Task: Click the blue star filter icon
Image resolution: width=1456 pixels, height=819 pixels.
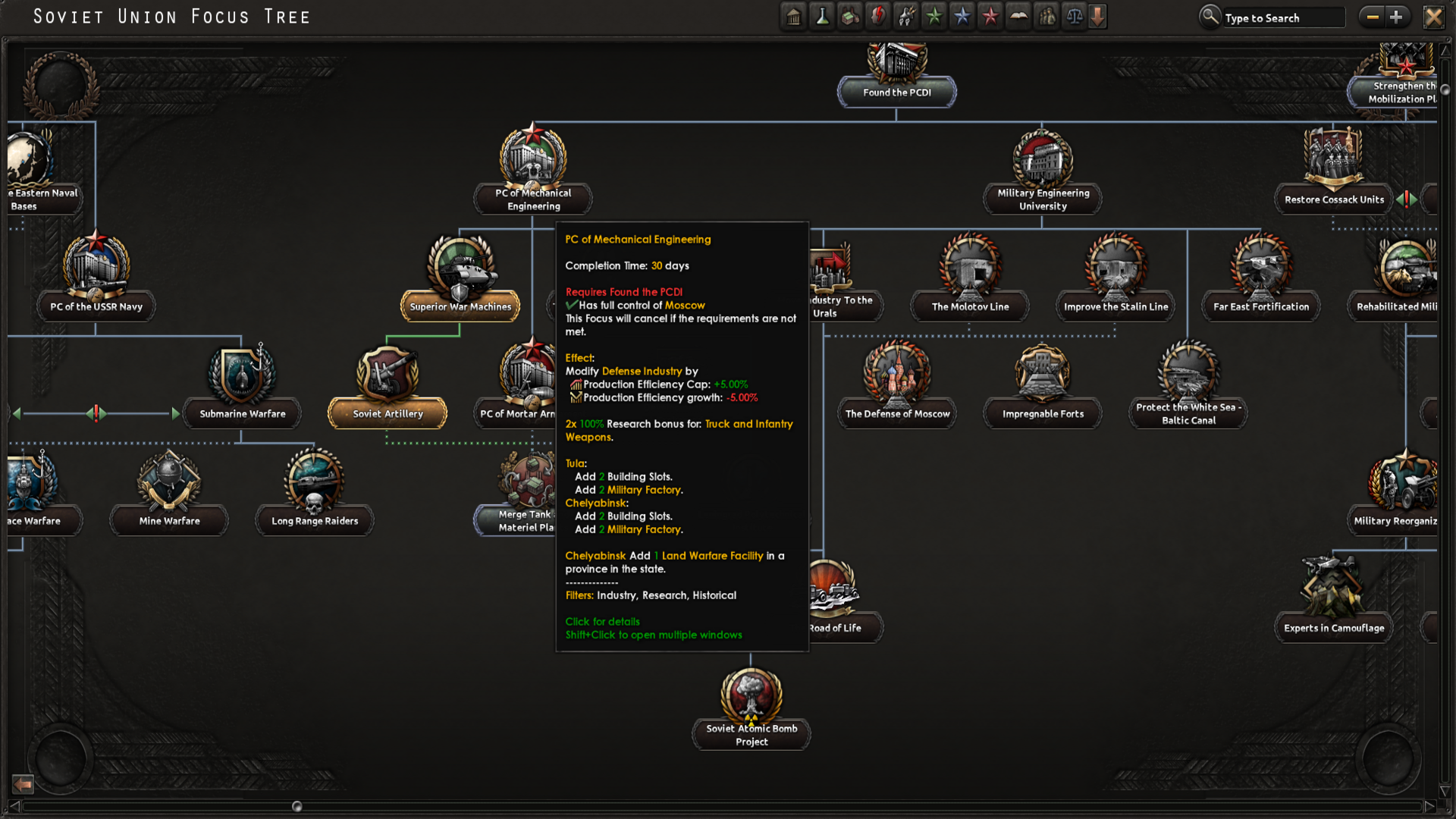Action: click(x=962, y=17)
